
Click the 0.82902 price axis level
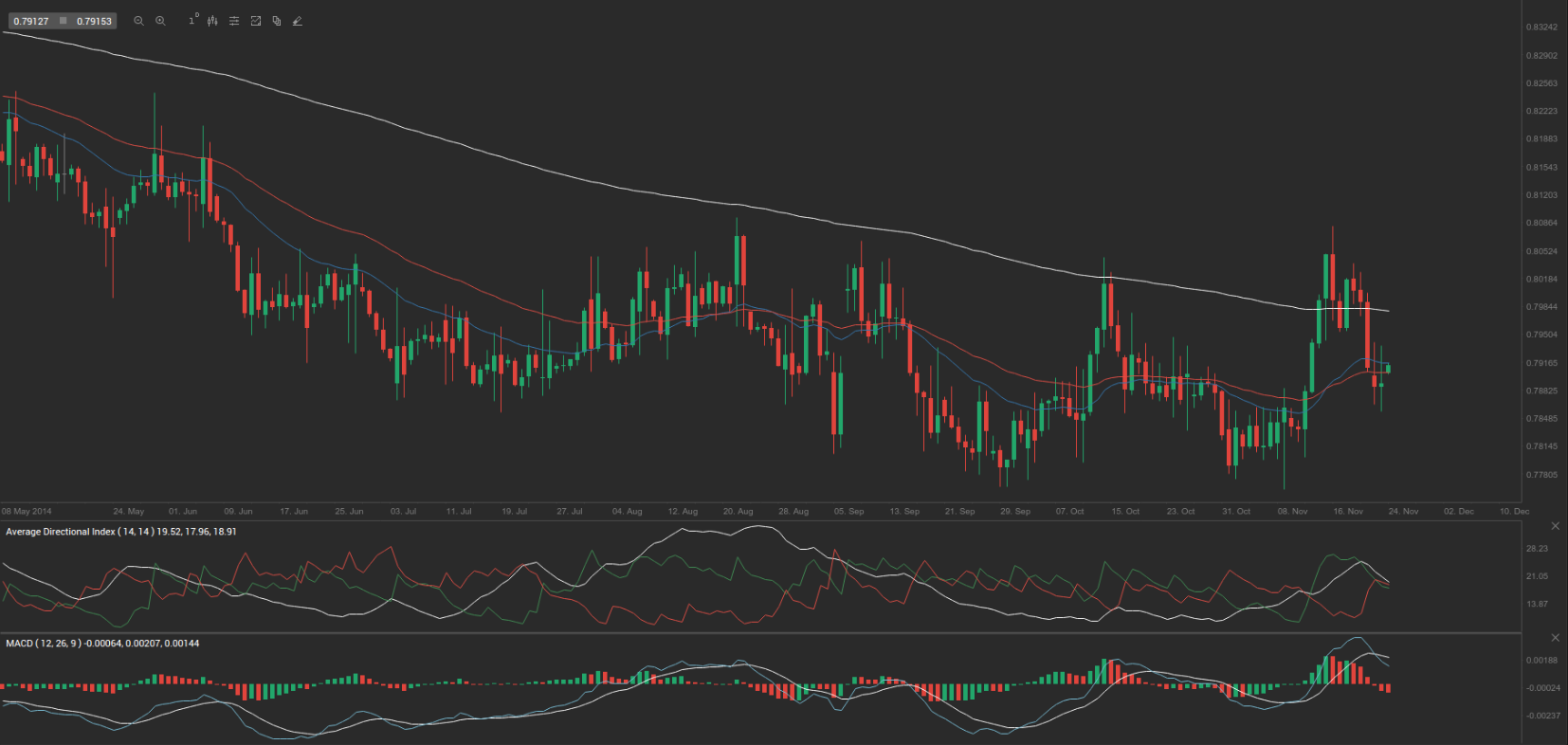point(1541,56)
